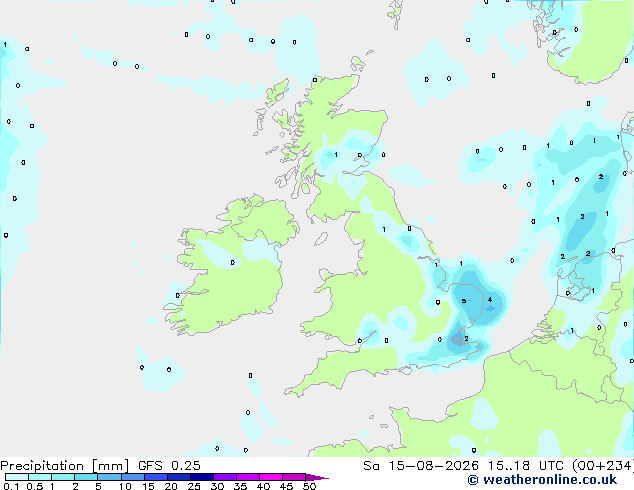Click the 'Sa 15-08-2026' date text
Image resolution: width=634 pixels, height=490 pixels.
pos(421,466)
